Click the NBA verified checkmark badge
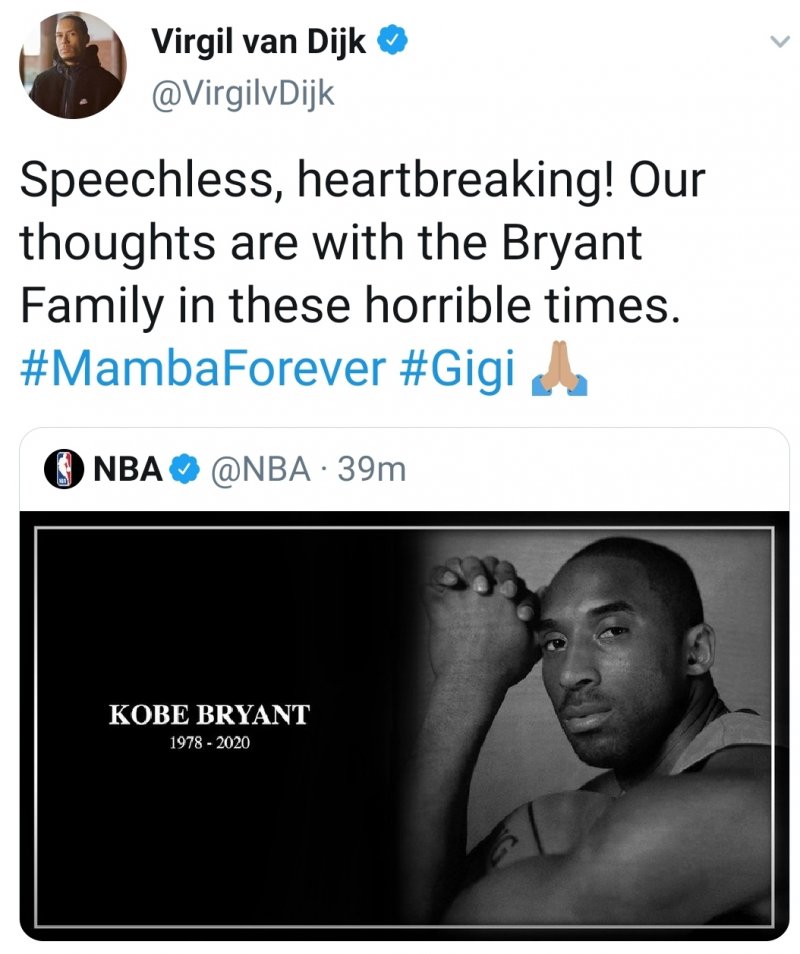The width and height of the screenshot is (800, 954). coord(182,468)
